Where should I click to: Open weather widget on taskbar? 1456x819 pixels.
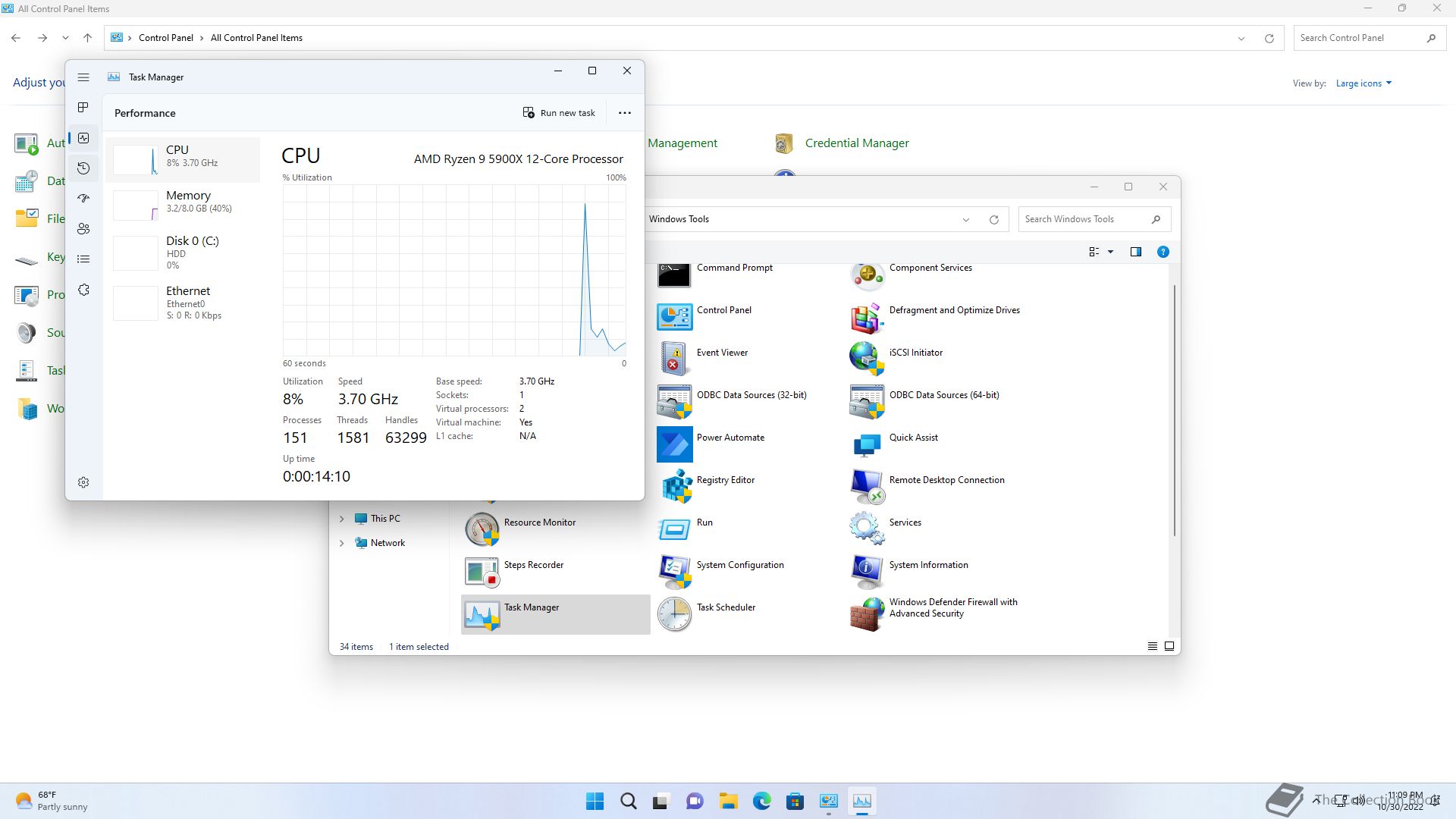52,801
